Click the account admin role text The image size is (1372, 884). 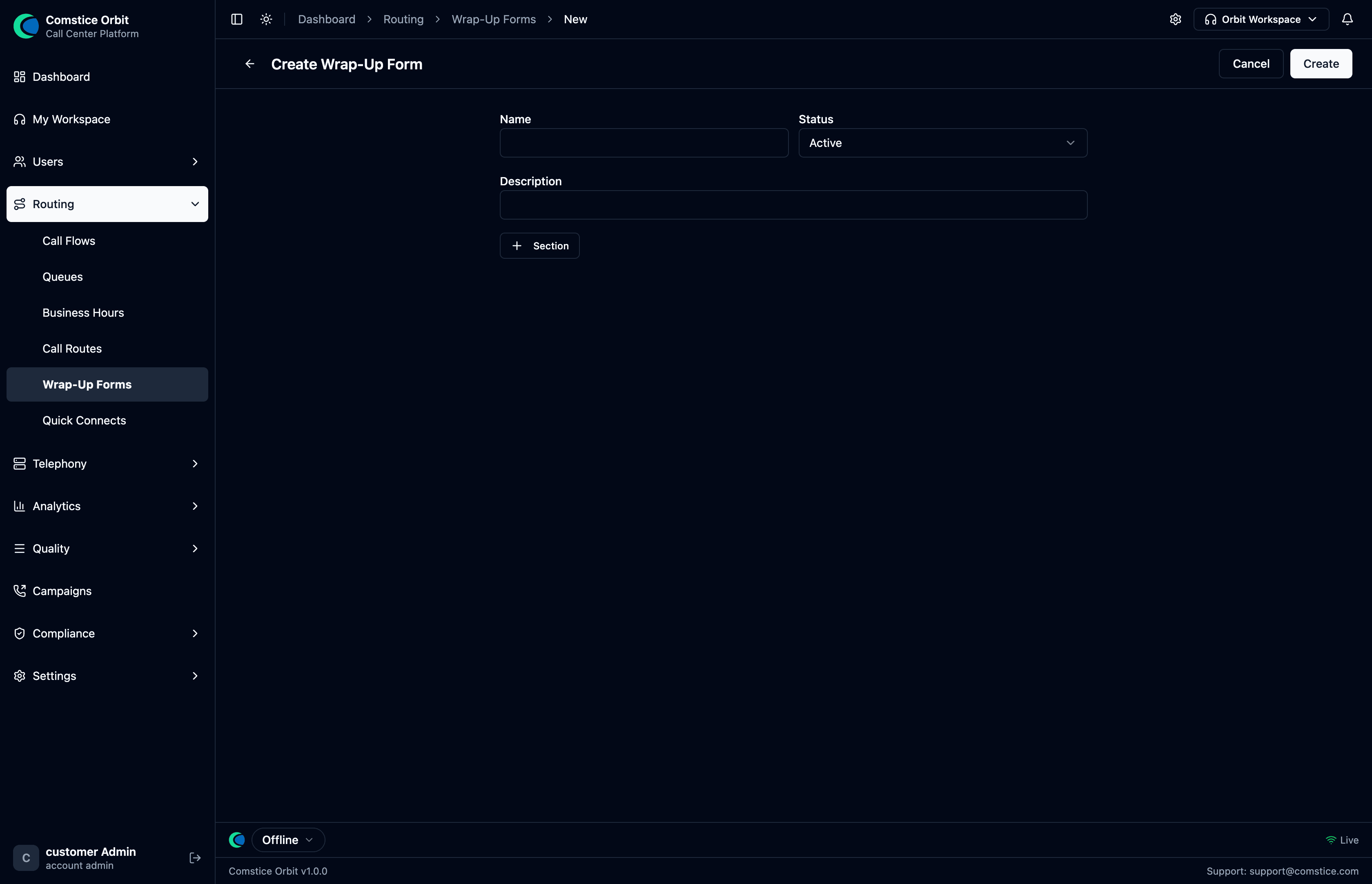pyautogui.click(x=80, y=866)
